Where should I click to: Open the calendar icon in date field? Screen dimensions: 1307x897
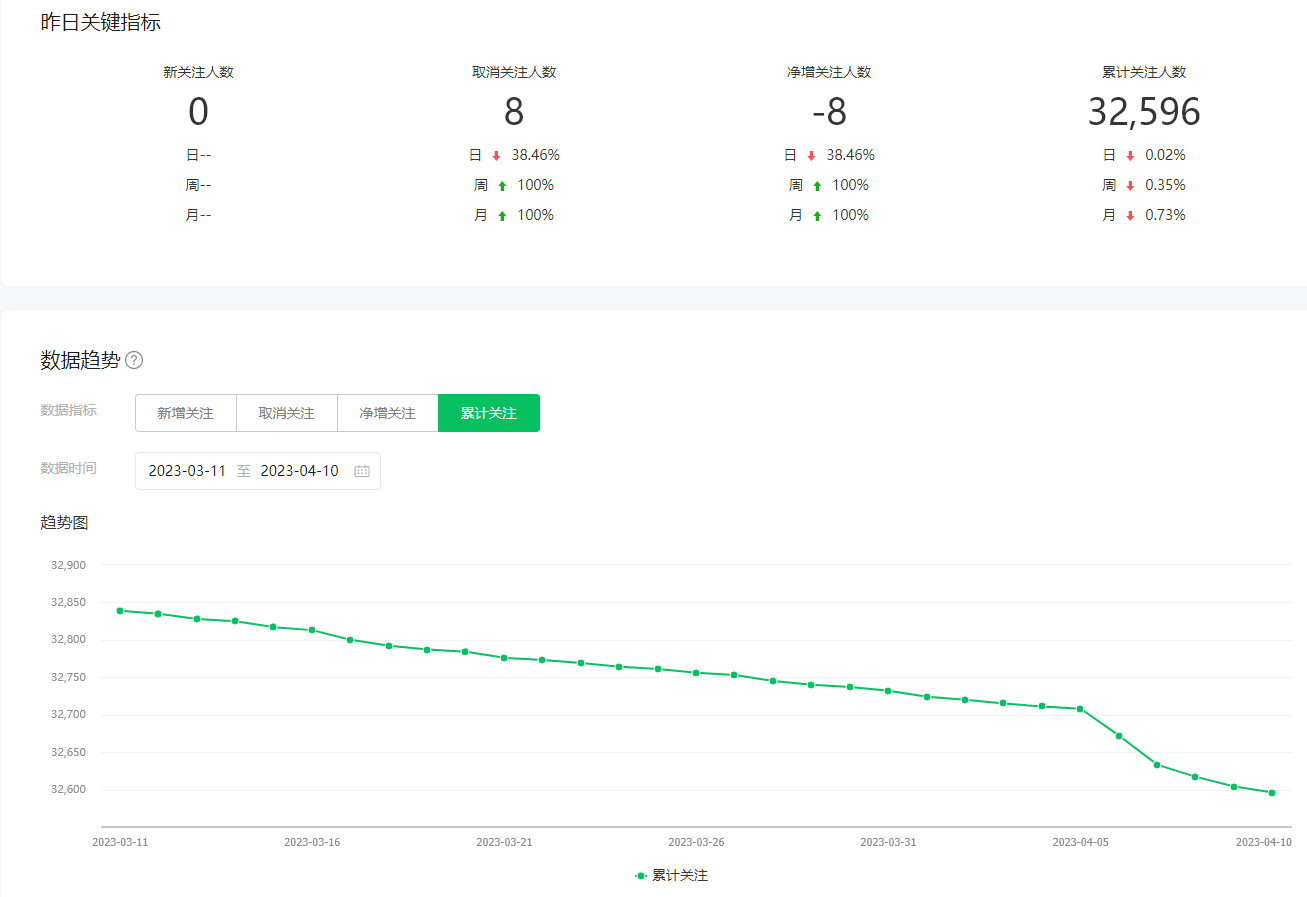click(x=362, y=471)
